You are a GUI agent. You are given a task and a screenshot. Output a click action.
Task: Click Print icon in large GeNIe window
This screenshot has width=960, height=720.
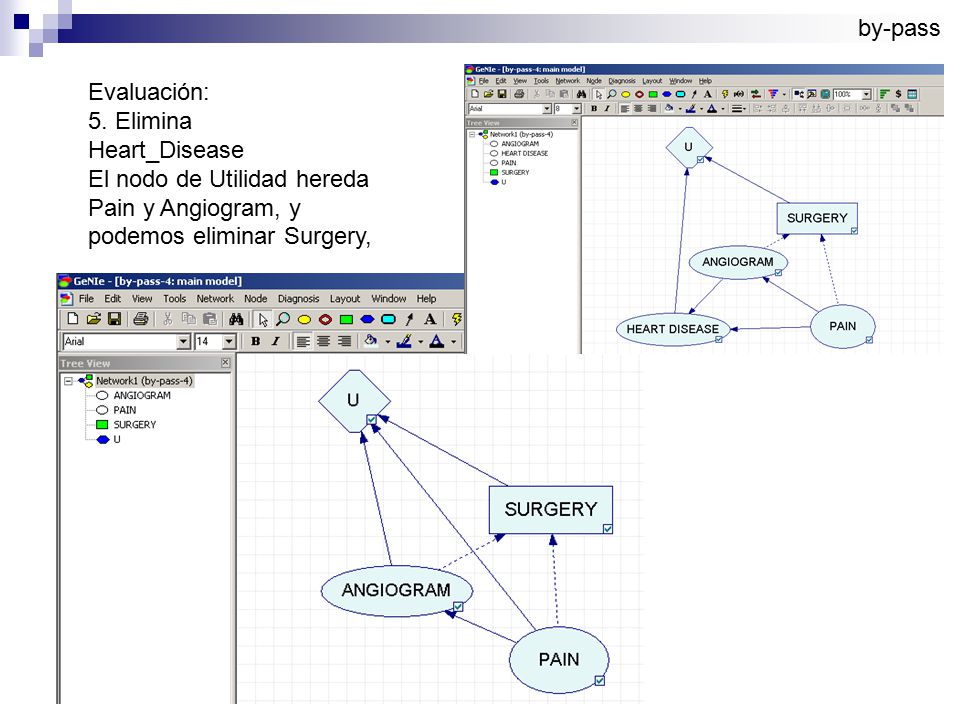point(140,319)
